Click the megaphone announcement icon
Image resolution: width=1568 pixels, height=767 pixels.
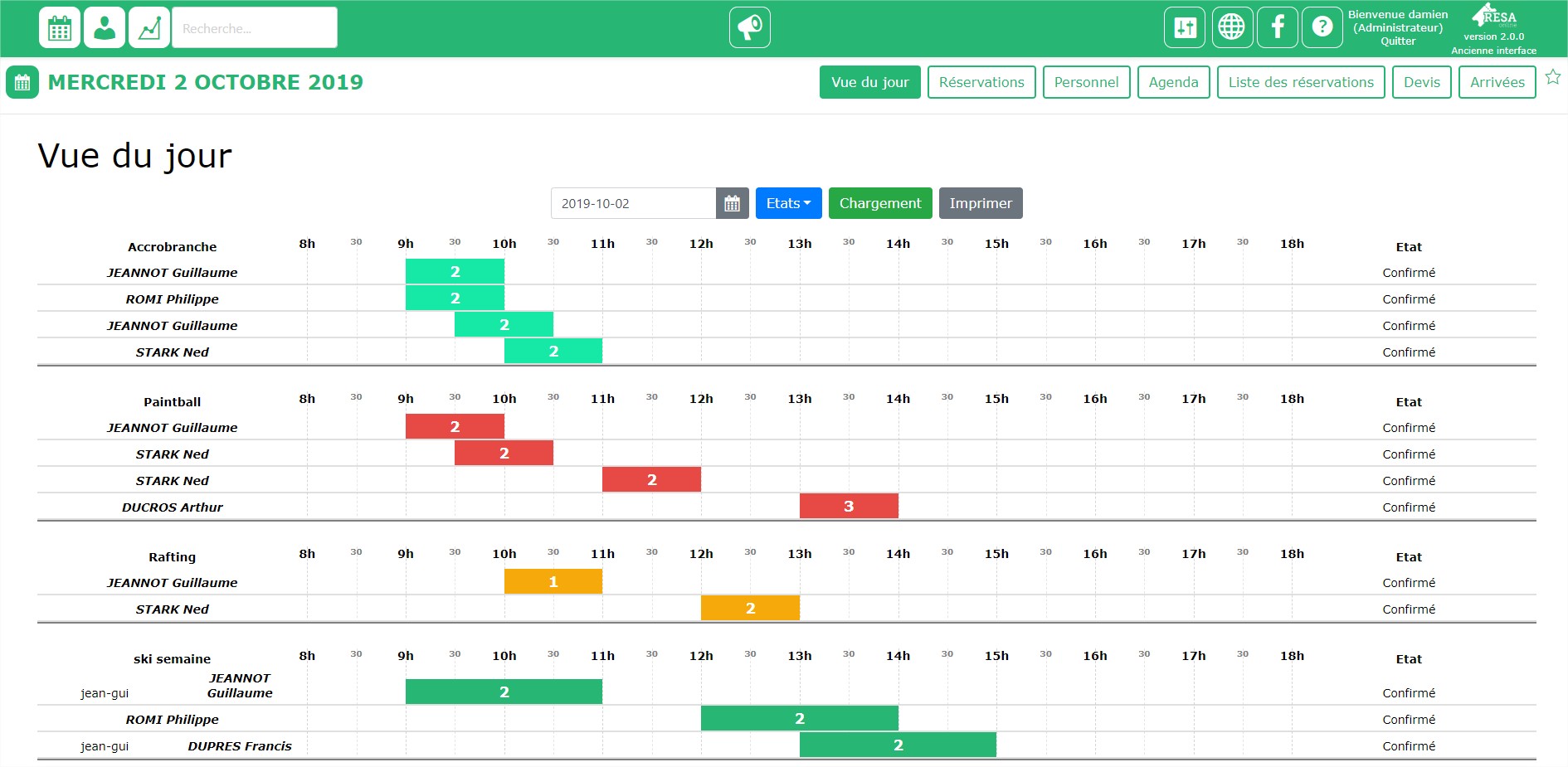[749, 28]
